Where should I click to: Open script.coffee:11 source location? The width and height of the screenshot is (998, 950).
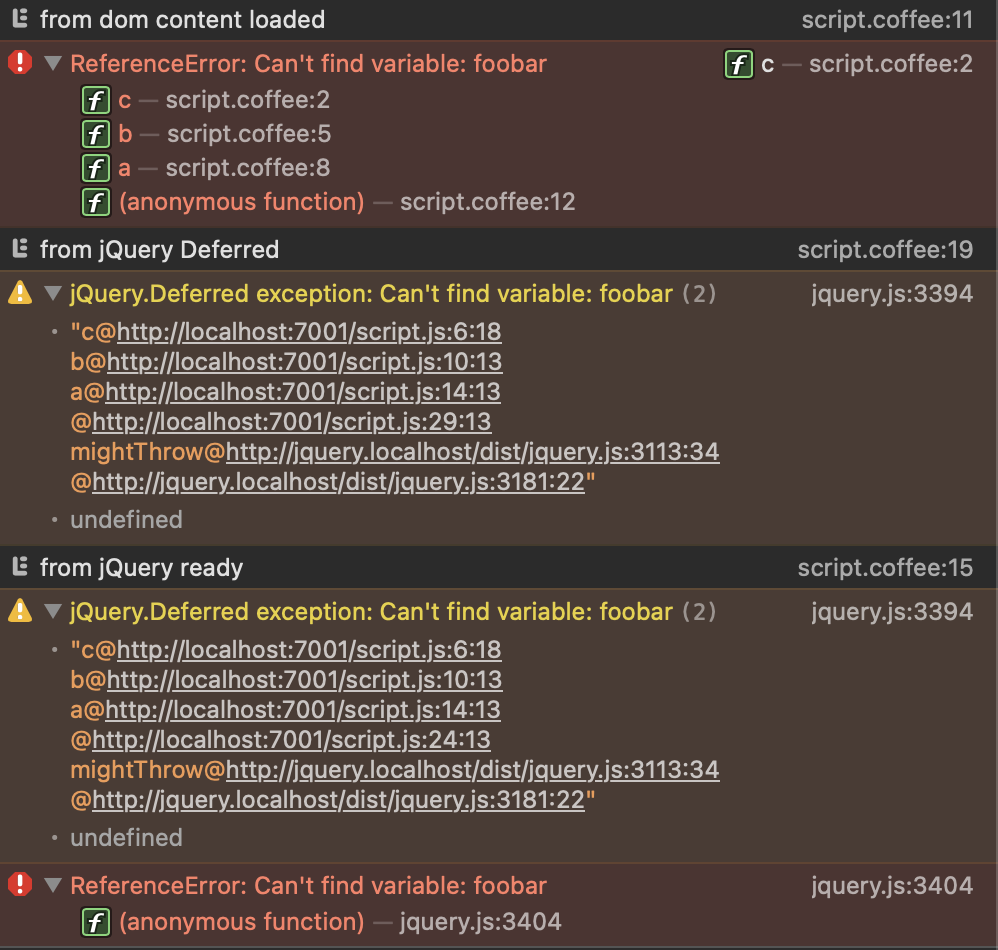pos(887,20)
